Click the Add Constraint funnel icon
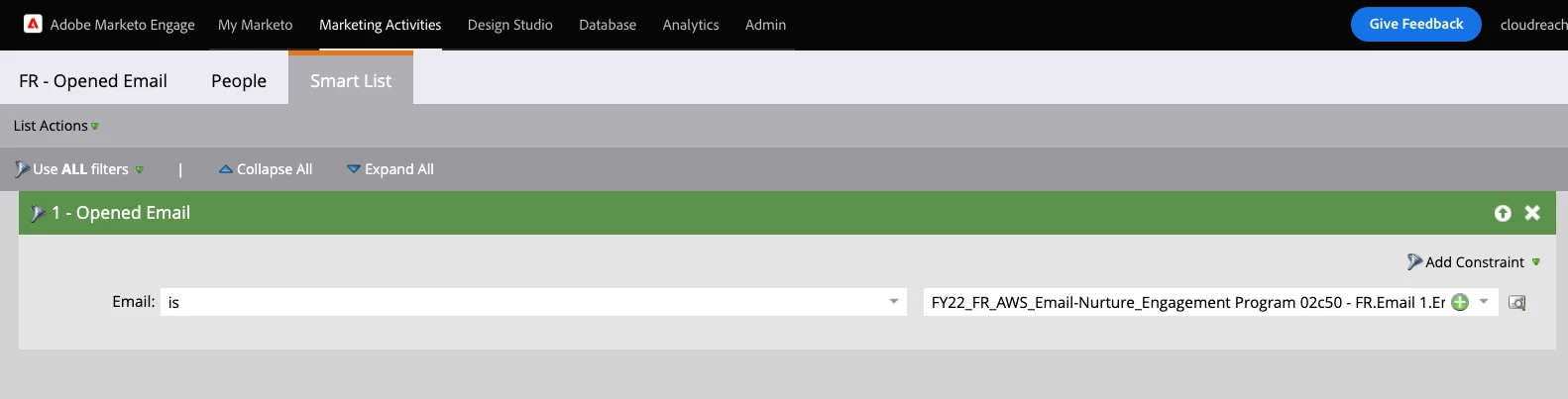Image resolution: width=1568 pixels, height=399 pixels. pyautogui.click(x=1414, y=262)
